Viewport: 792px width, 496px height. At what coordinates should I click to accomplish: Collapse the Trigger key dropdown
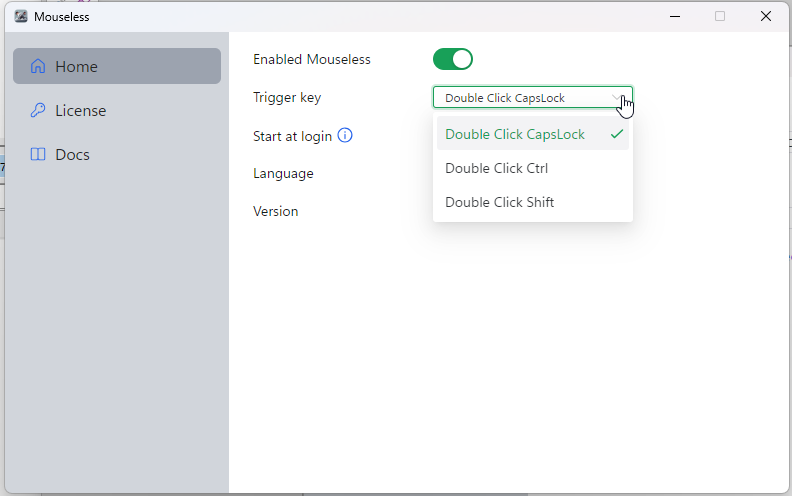click(x=532, y=97)
